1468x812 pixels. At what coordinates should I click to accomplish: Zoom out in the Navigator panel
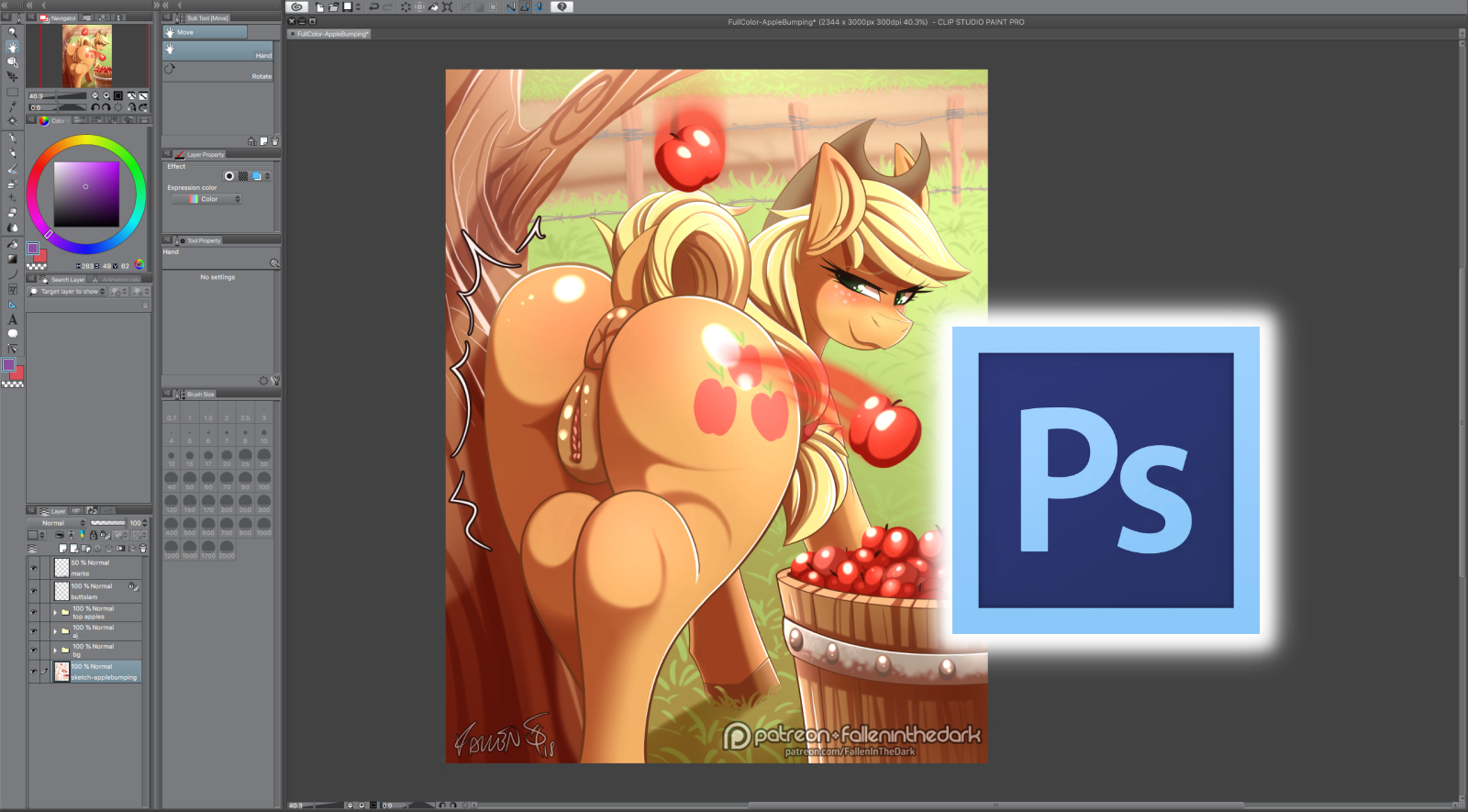pyautogui.click(x=95, y=95)
